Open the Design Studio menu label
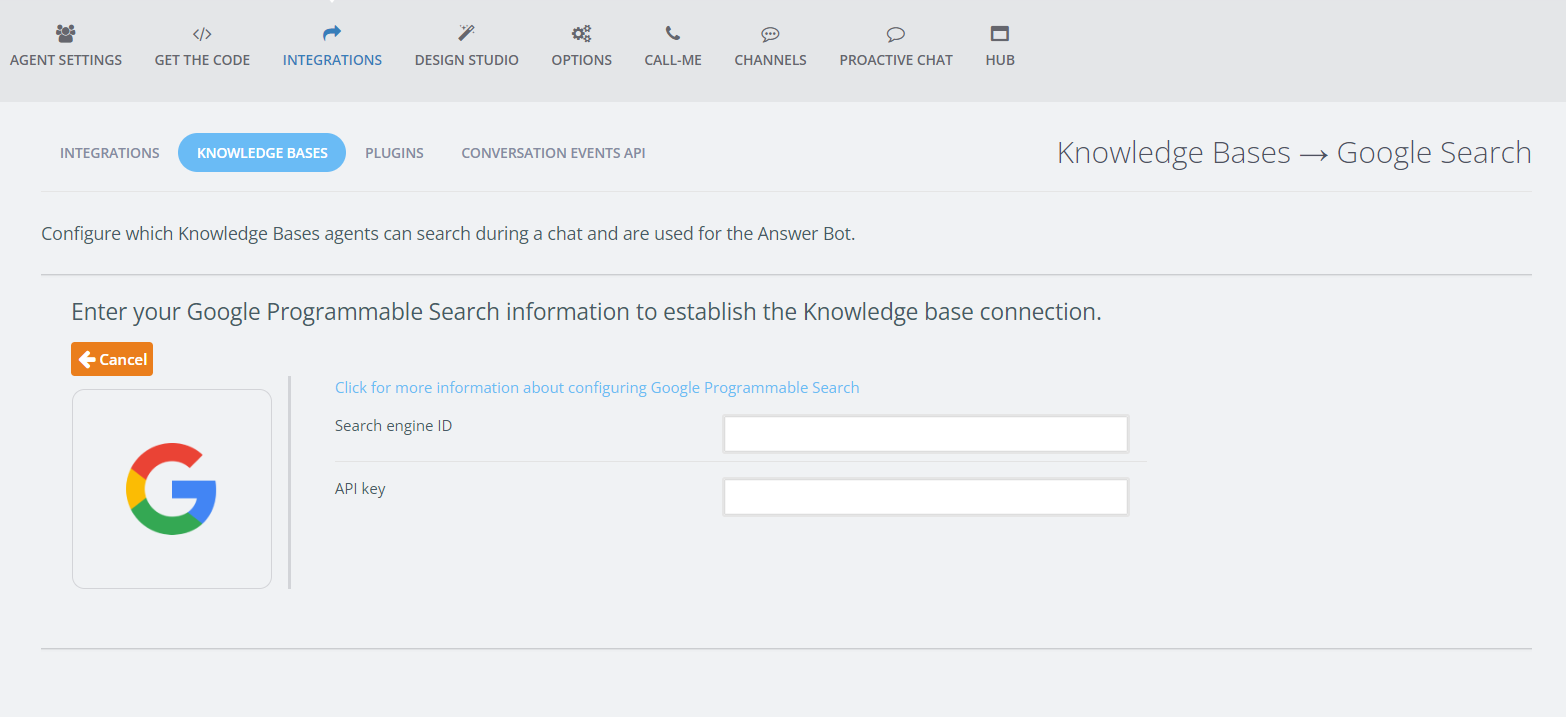Viewport: 1566px width, 717px height. [x=466, y=60]
